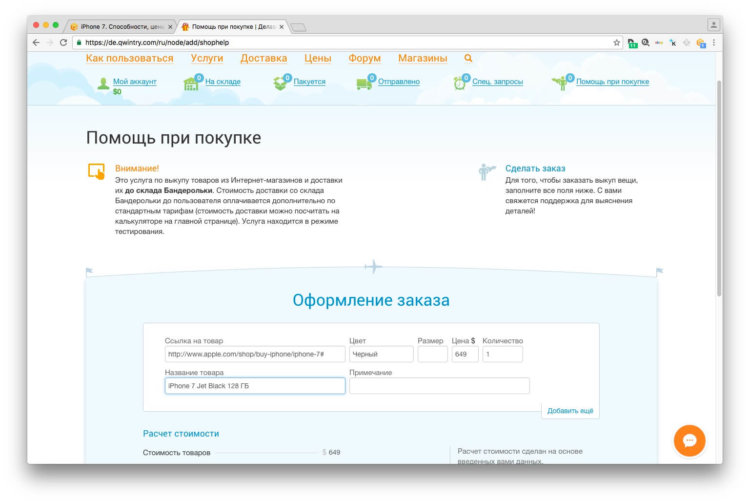Click the figure icon beside Сделать заказ
This screenshot has height=503, width=750.
coord(486,172)
